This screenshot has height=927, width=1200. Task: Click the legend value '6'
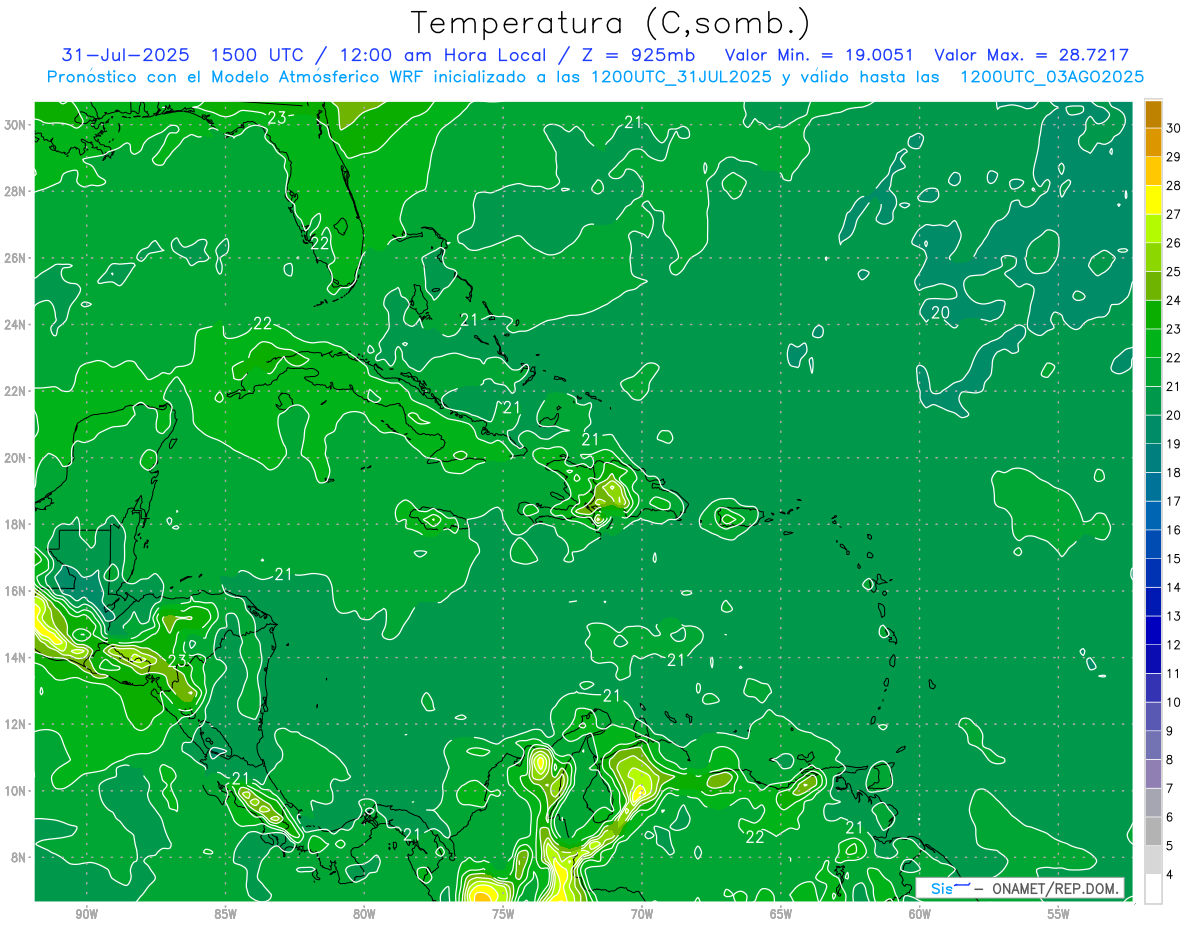coord(1172,817)
